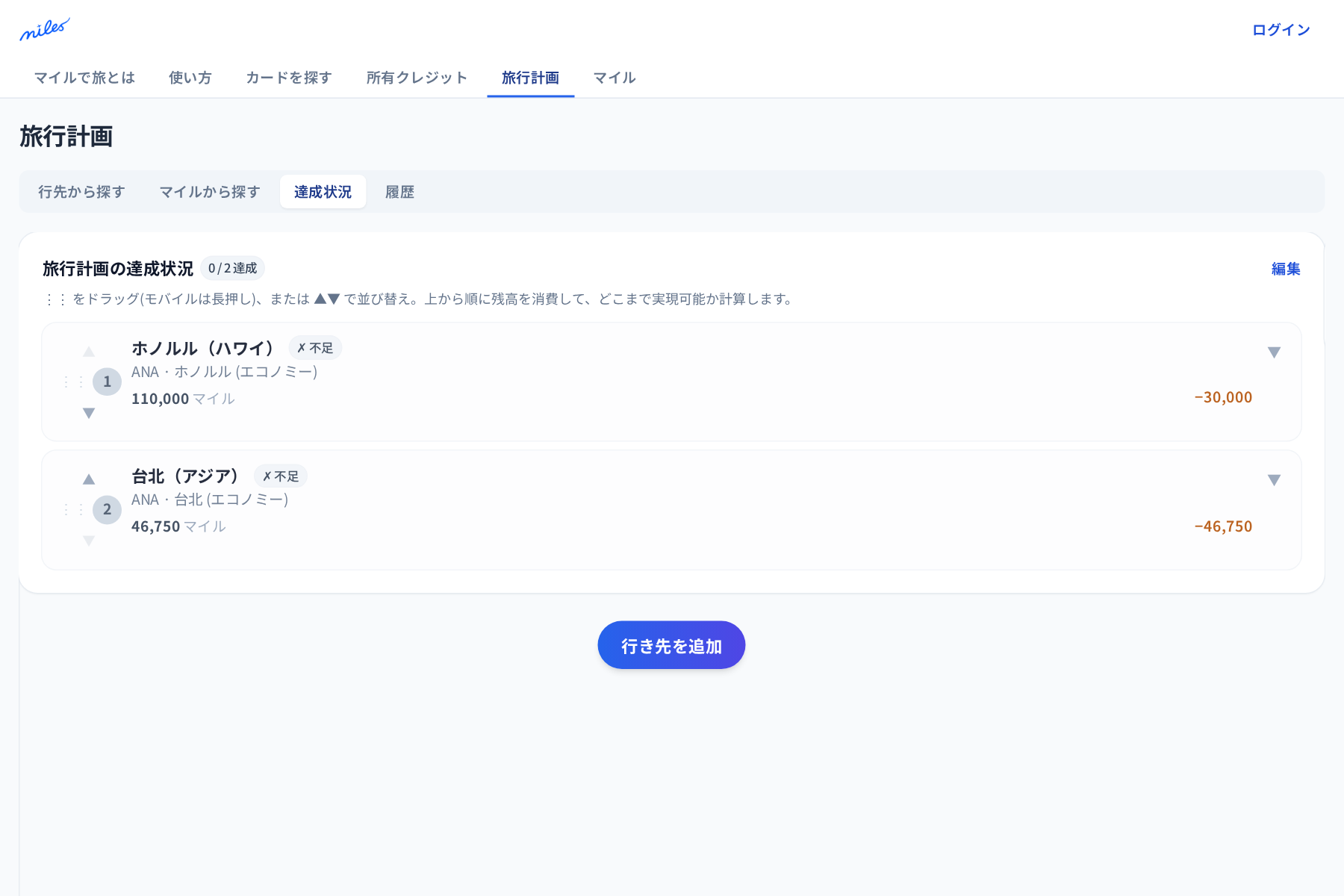Go to the 使い方 page
Image resolution: width=1344 pixels, height=896 pixels.
[190, 78]
